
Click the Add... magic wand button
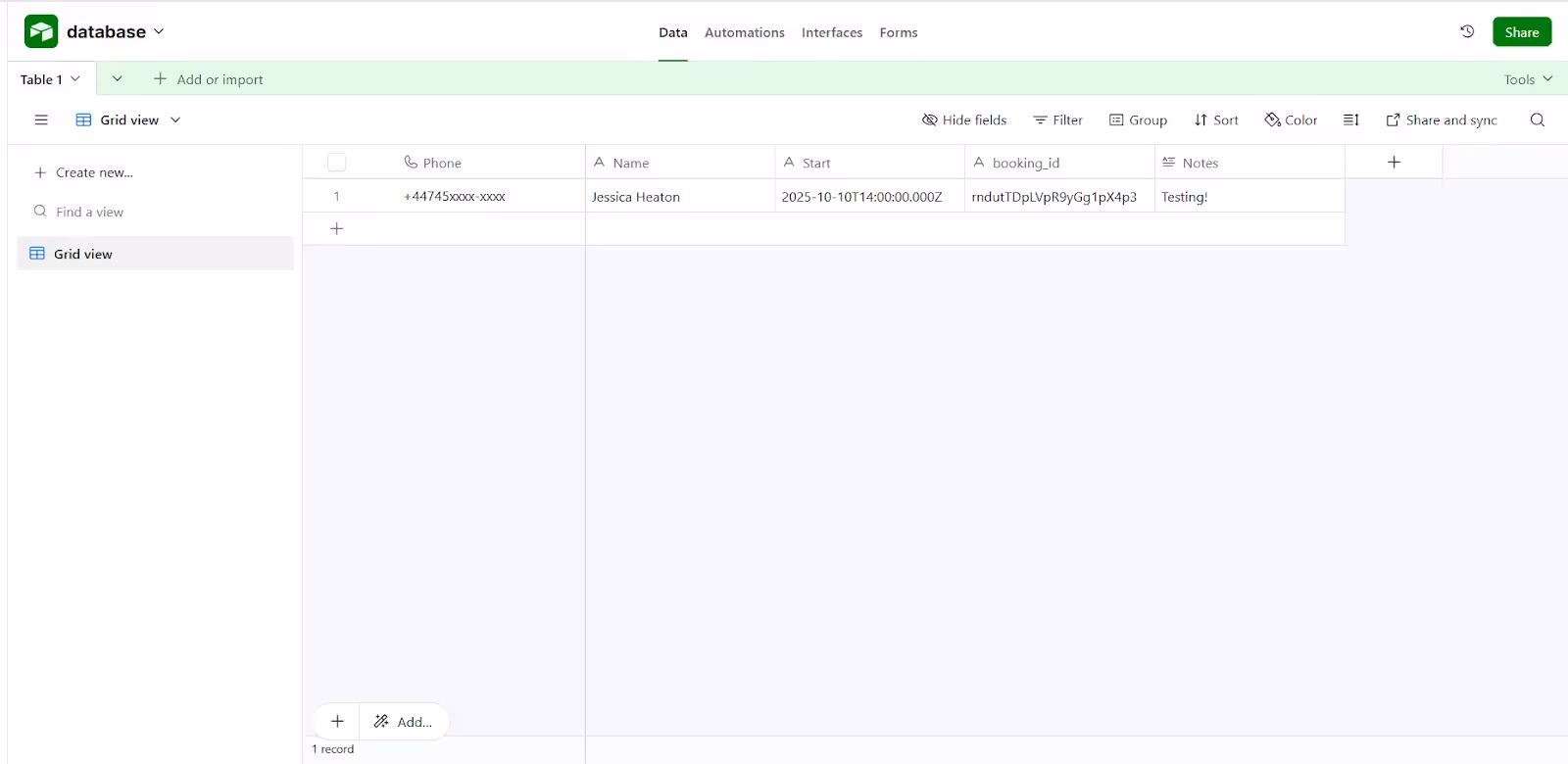pos(403,721)
